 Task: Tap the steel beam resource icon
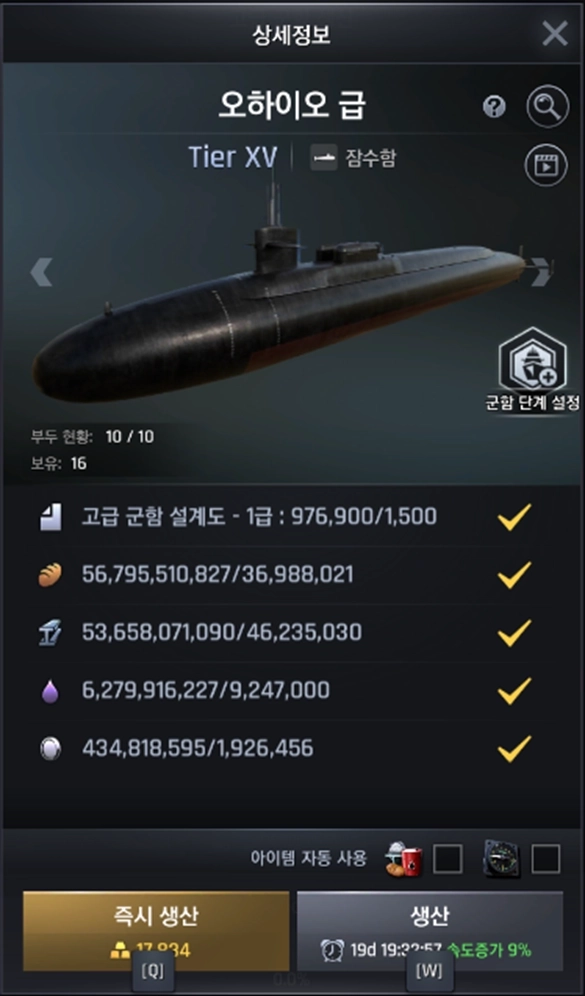click(50, 633)
